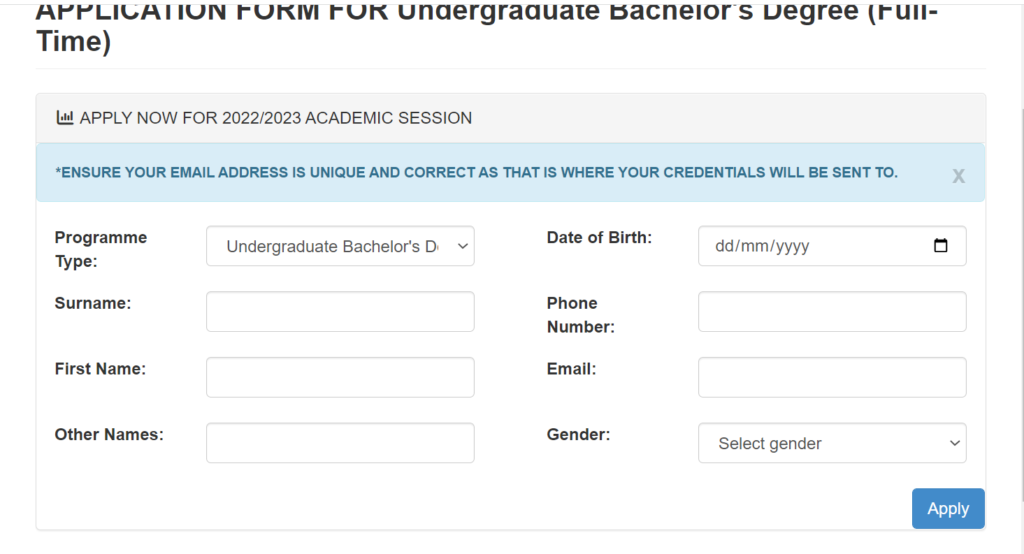Open the Programme Type dropdown
Screen dimensions: 1024x554
pos(340,246)
